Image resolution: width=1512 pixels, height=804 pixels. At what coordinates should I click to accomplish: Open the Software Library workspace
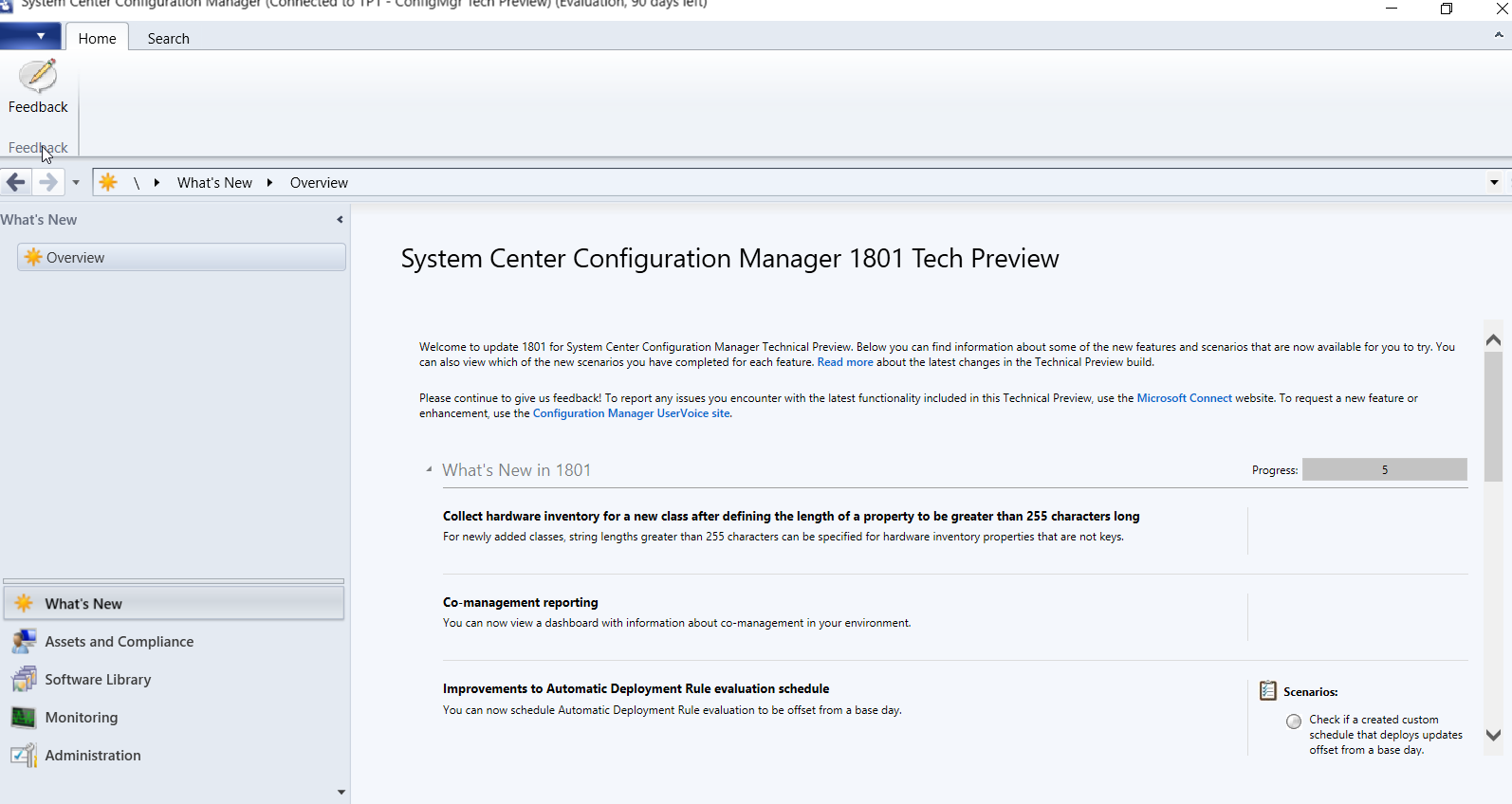click(174, 679)
